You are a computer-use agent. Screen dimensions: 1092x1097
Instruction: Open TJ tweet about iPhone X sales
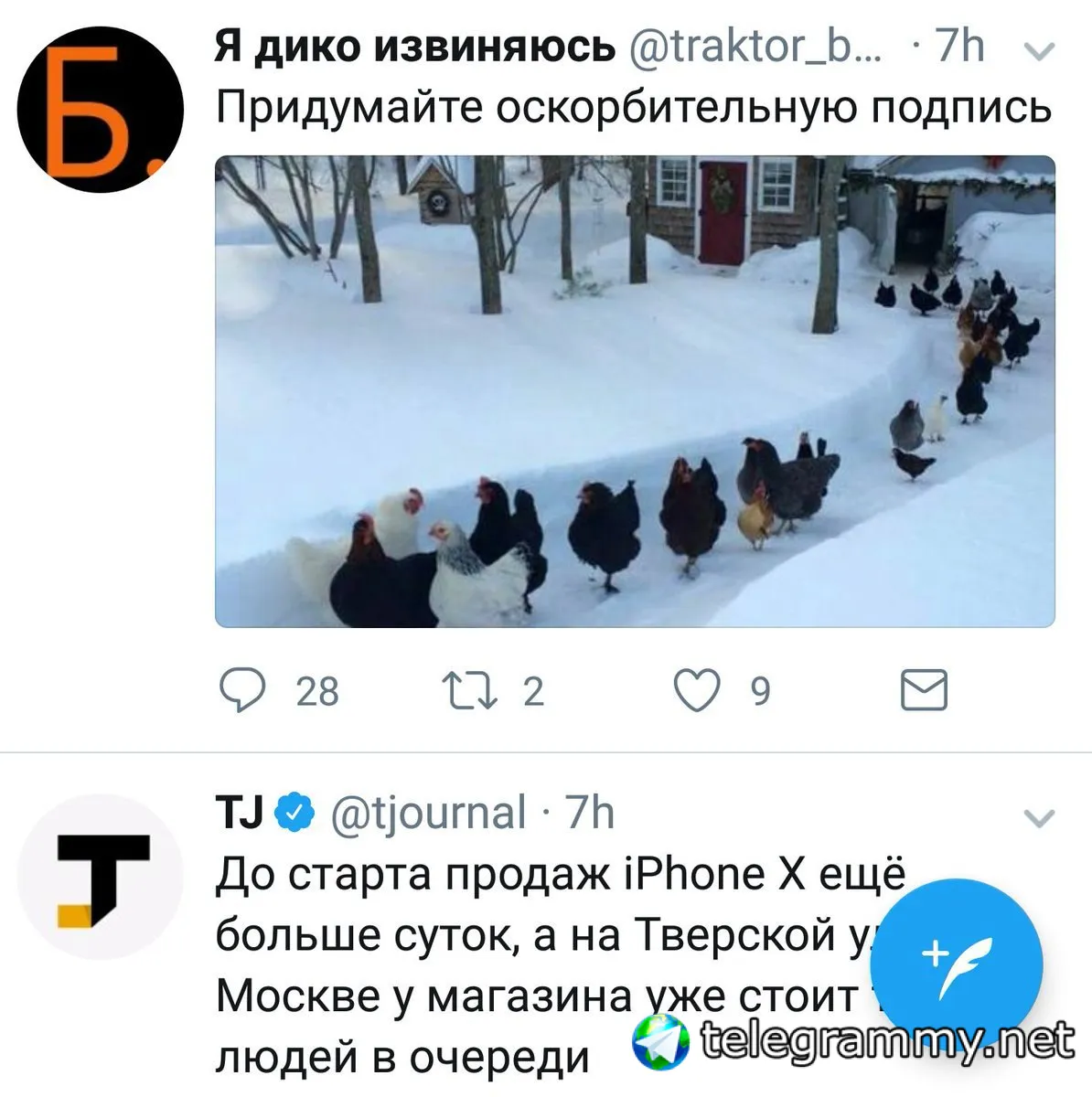[x=560, y=965]
